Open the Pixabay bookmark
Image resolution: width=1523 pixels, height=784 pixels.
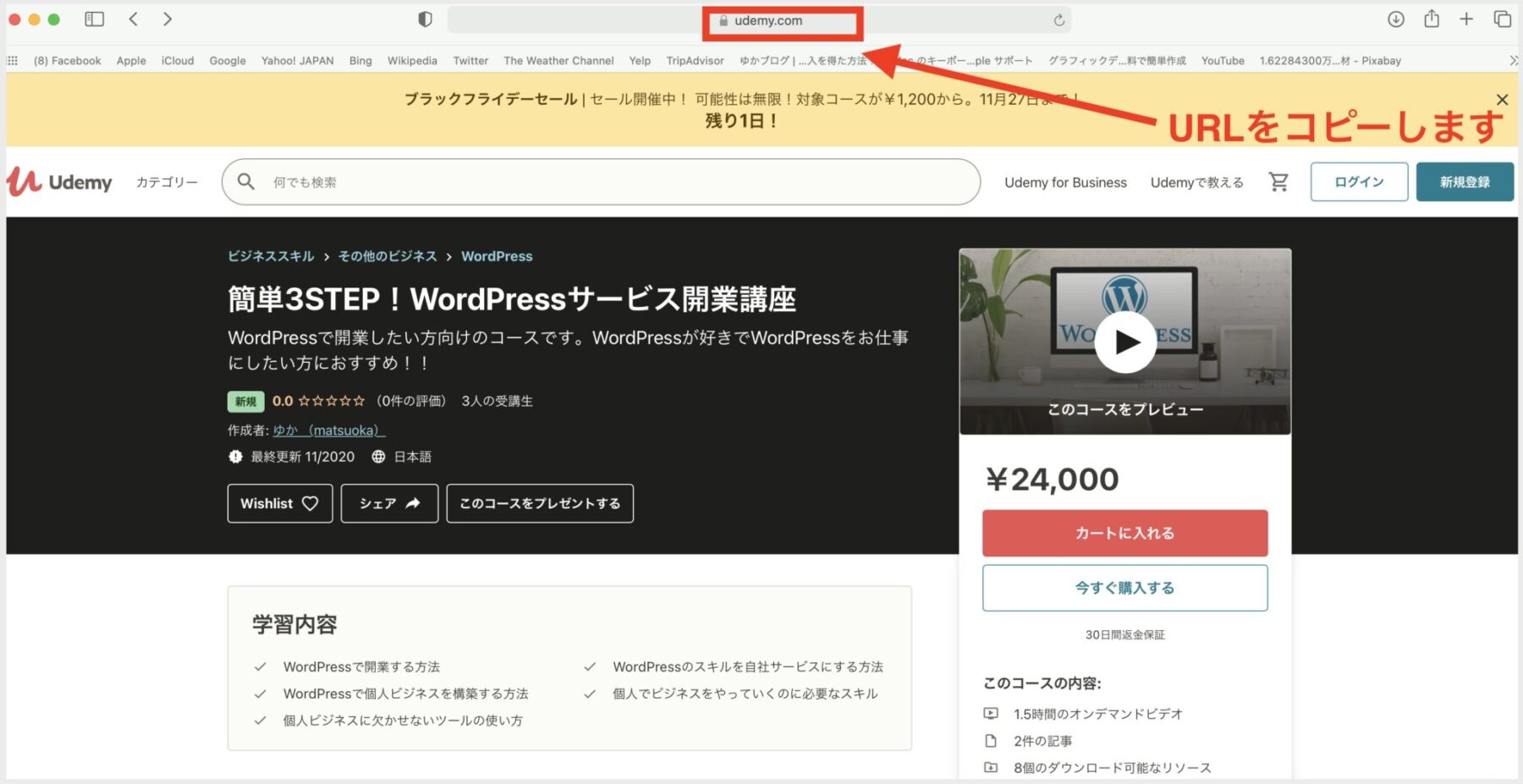(x=1330, y=61)
